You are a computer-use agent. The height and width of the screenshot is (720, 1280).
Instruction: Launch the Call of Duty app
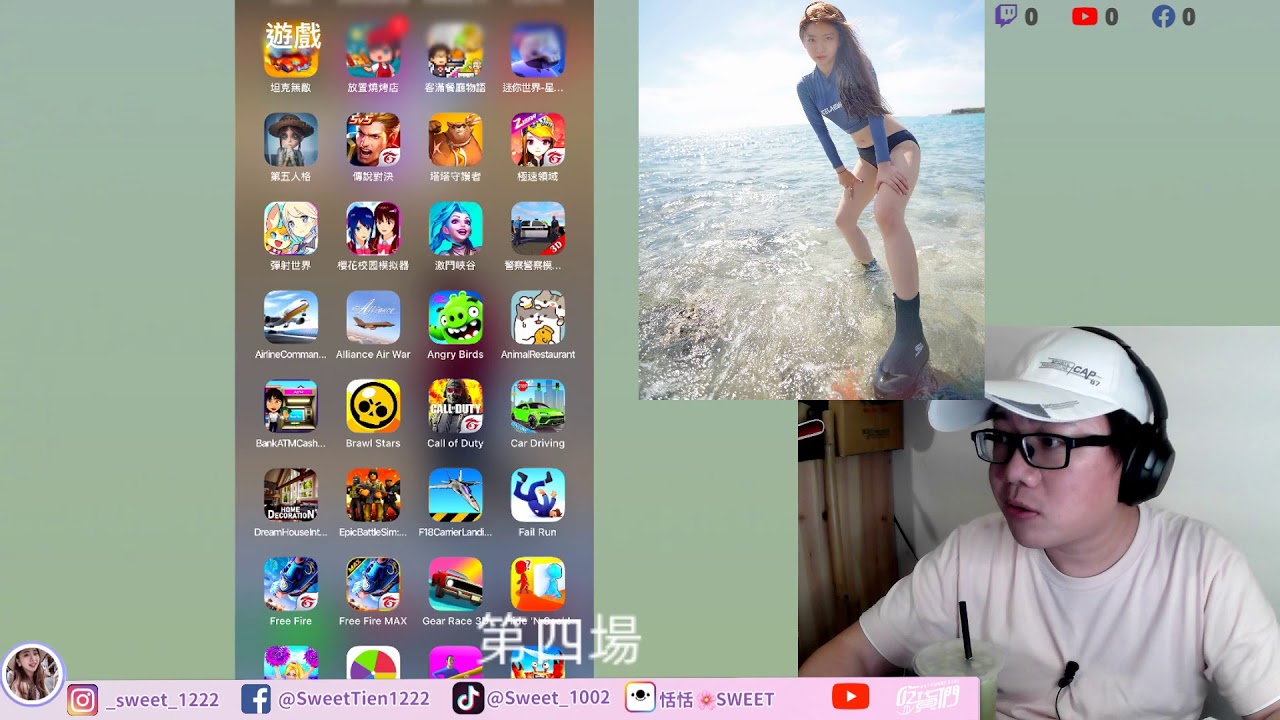pos(455,407)
